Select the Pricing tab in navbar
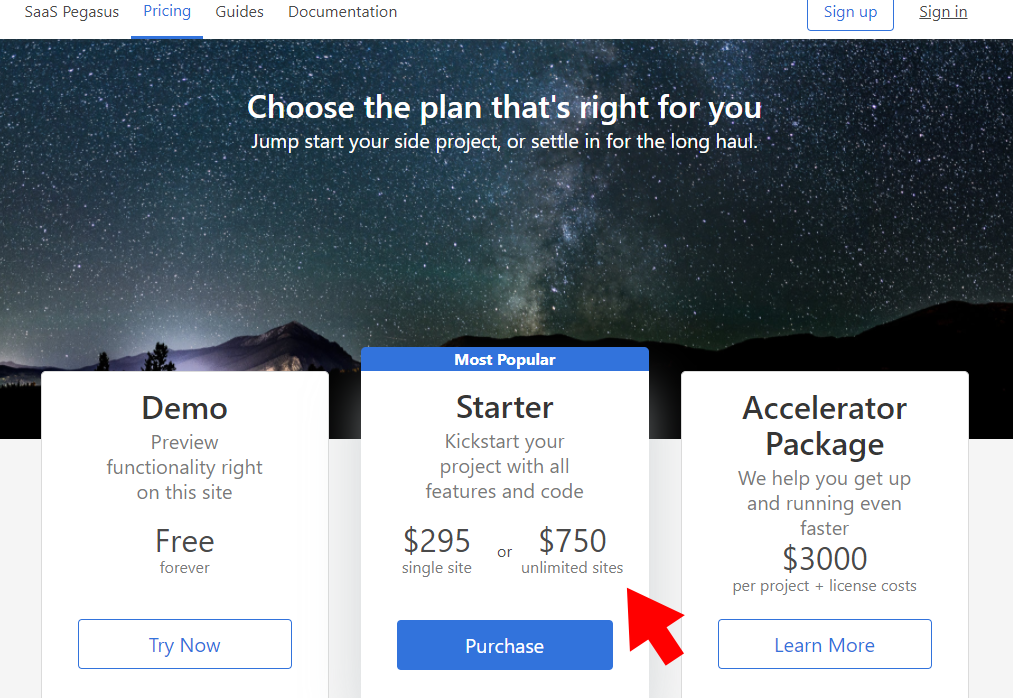1013x698 pixels. coord(167,12)
